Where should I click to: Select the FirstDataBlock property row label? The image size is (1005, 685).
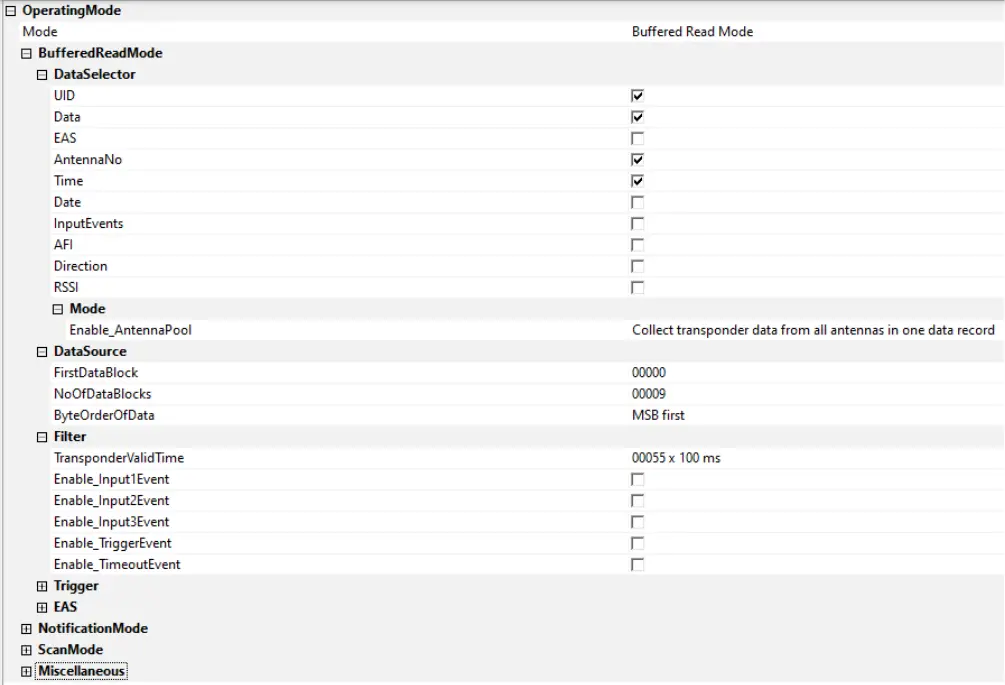coord(96,373)
